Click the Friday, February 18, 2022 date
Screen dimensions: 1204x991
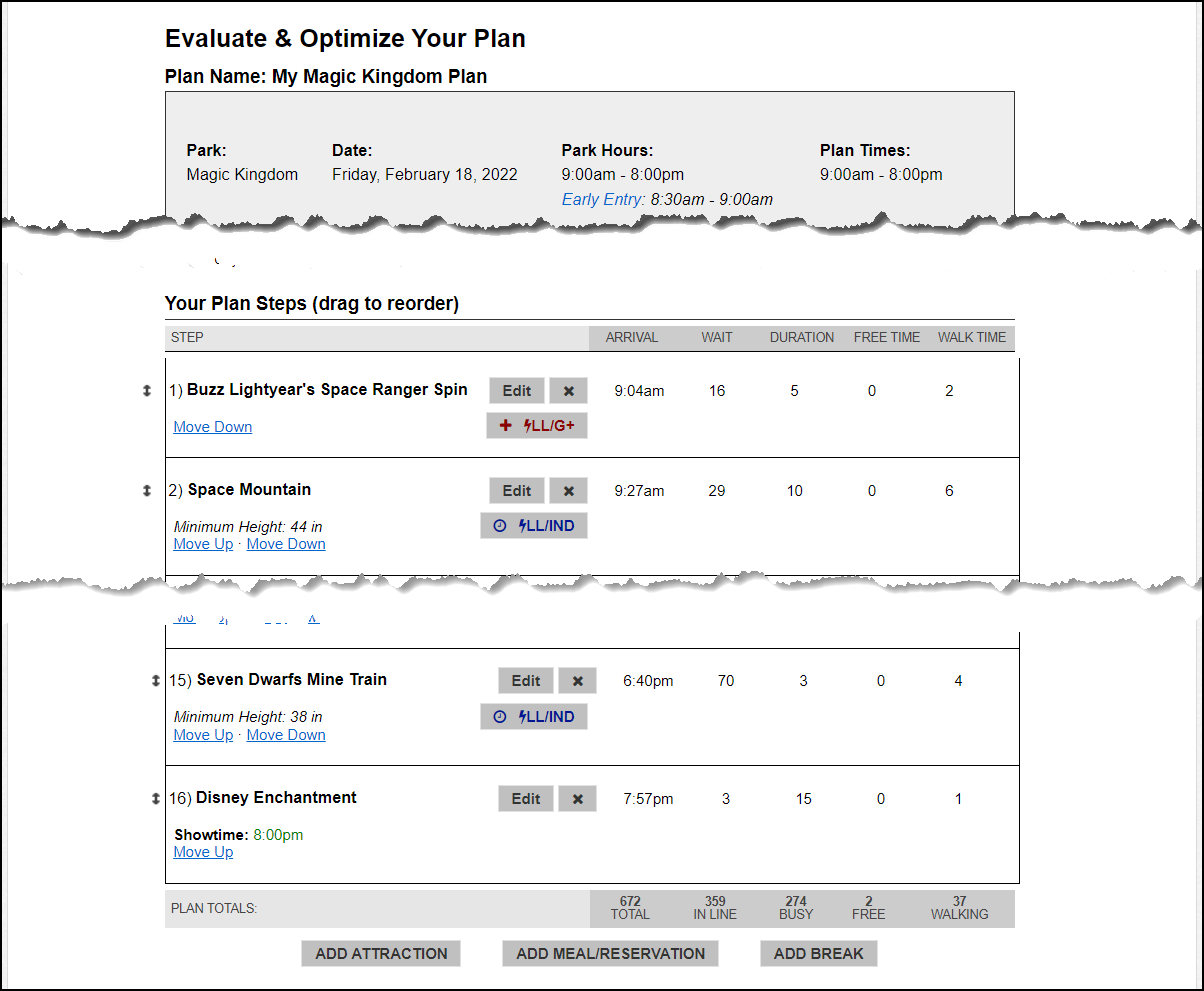(x=425, y=175)
